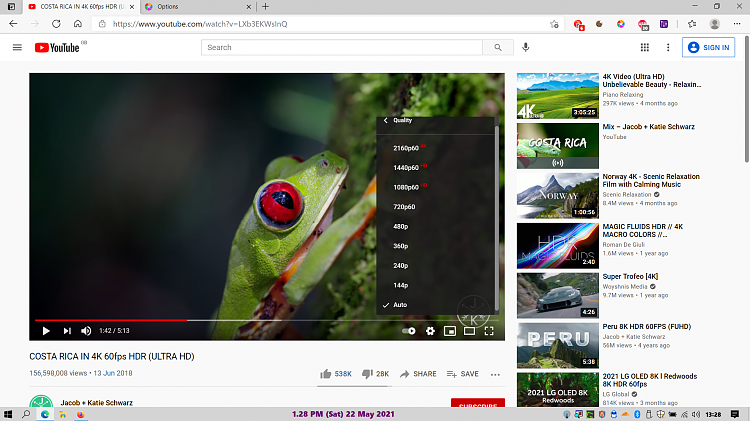Toggle the autoplay switch in player
Image resolution: width=750 pixels, height=421 pixels.
pos(409,331)
